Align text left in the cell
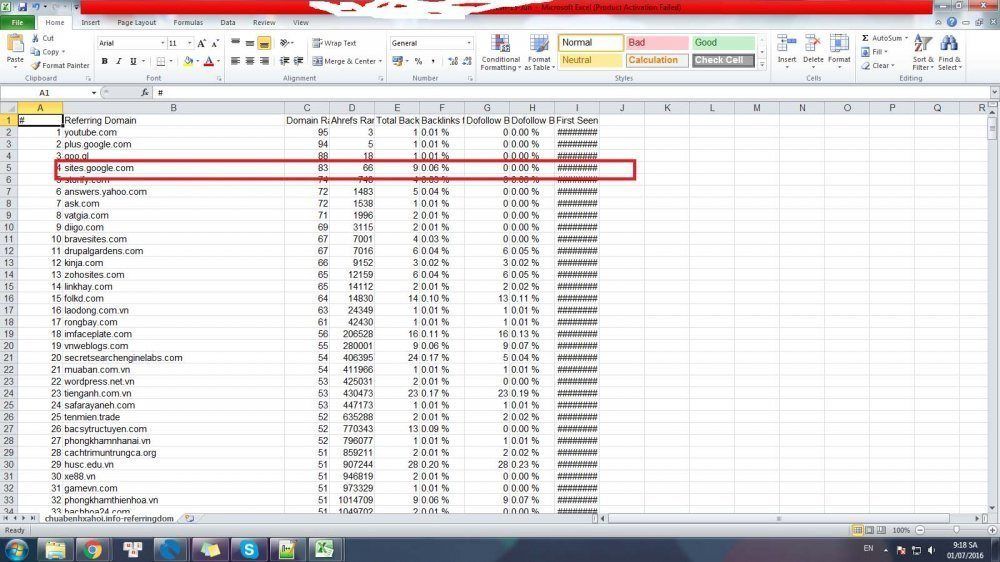Screen dimensions: 1000x562 [x=235, y=61]
